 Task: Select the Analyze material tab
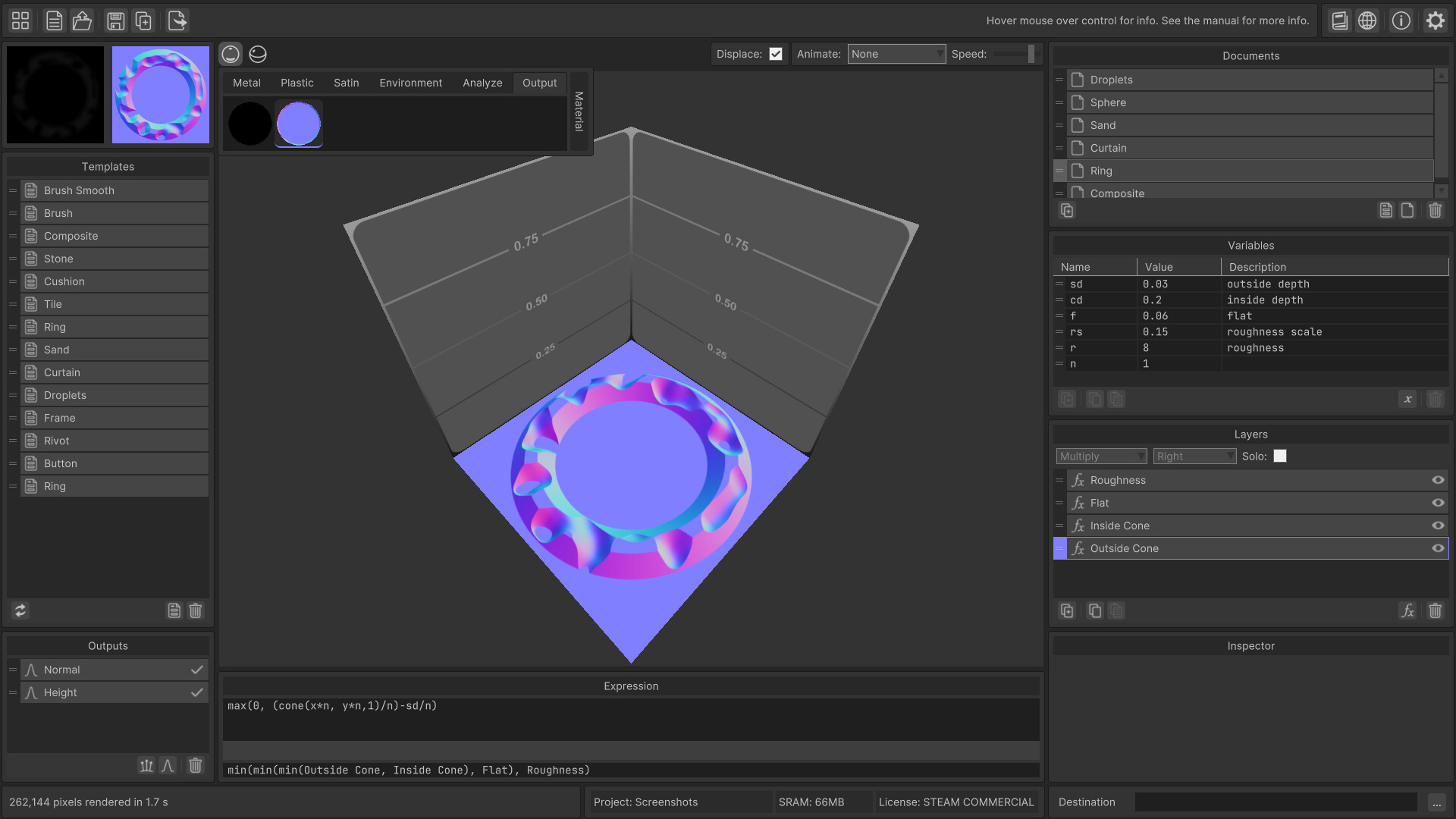click(x=482, y=83)
